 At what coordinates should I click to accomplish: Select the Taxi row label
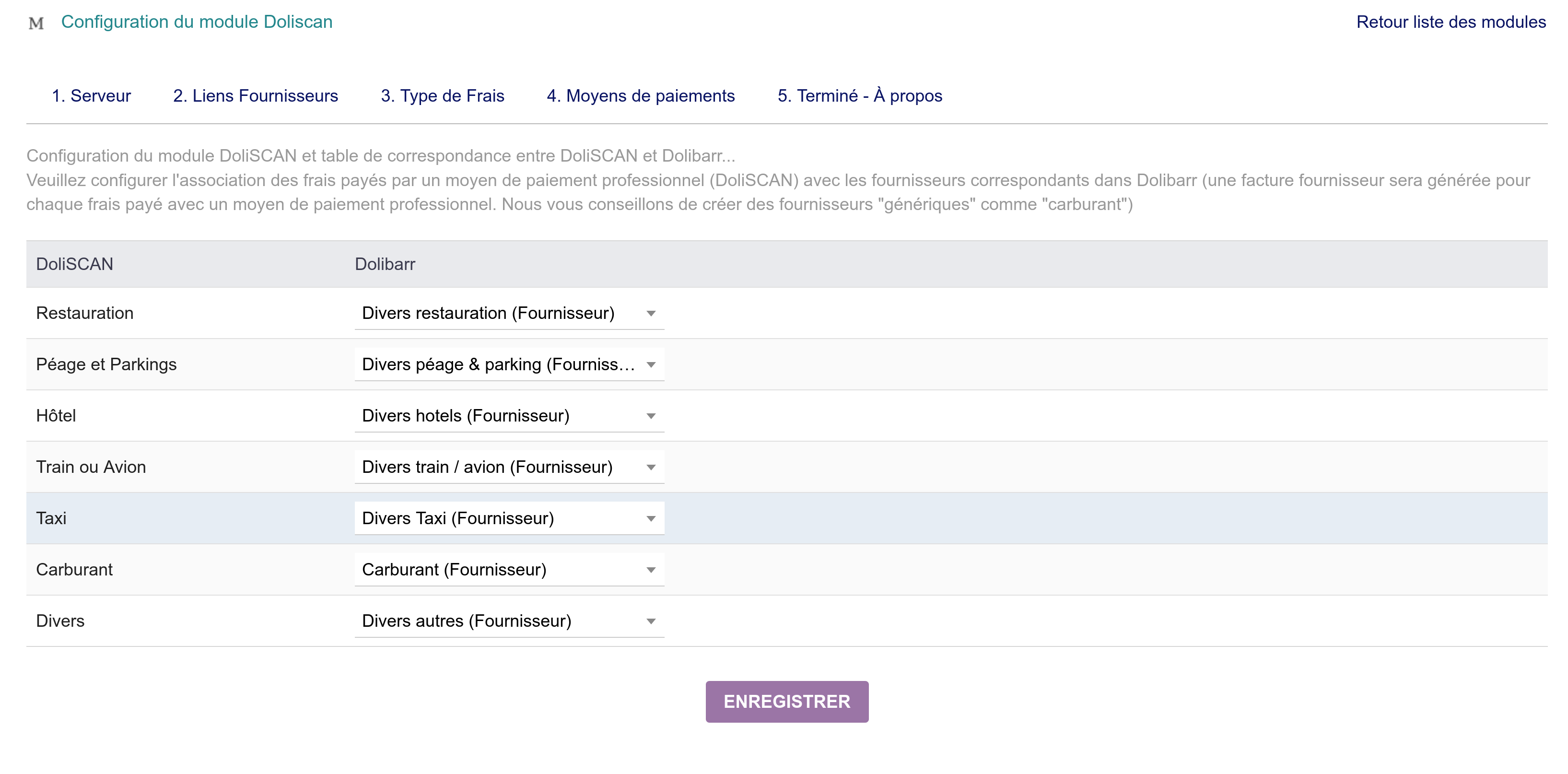pos(51,518)
